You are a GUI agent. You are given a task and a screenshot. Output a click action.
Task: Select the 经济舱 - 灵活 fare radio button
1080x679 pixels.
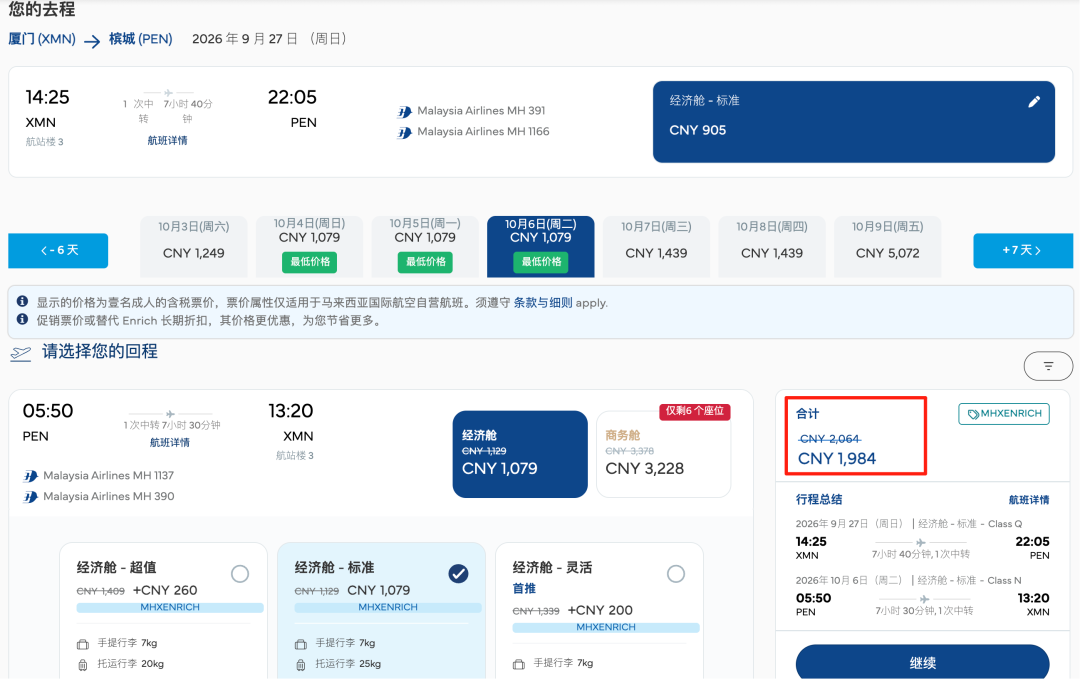676,573
